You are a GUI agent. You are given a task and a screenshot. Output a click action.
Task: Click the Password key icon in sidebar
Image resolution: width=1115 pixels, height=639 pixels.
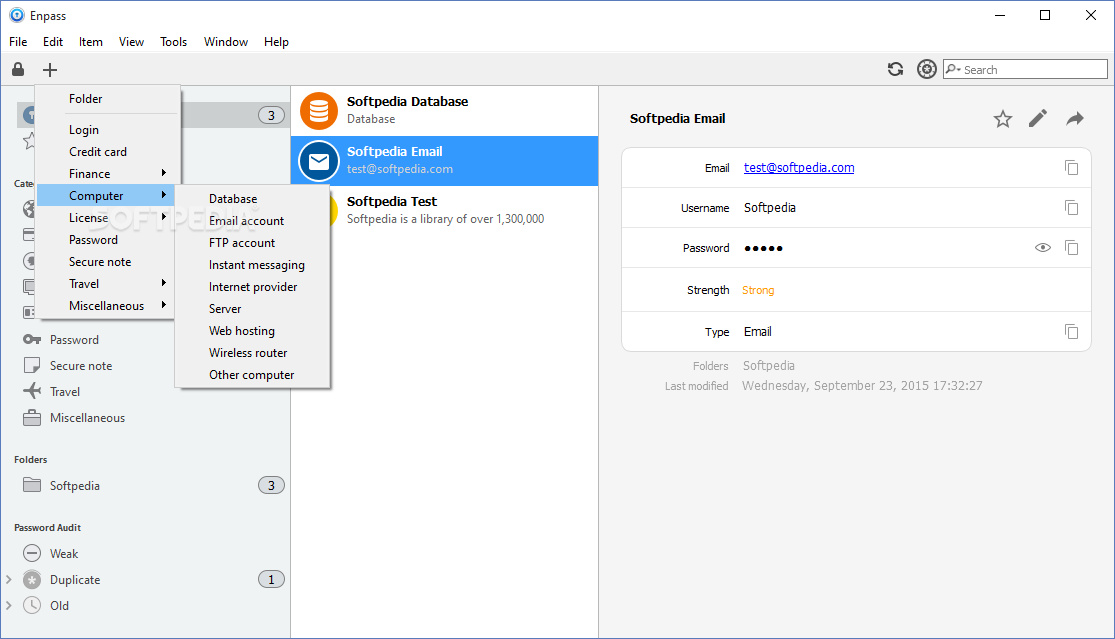pos(32,339)
